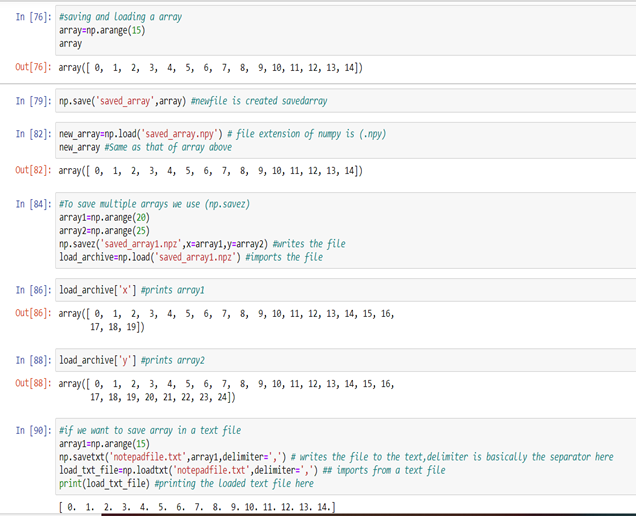Click the 'In [79]:' prompt label
Image resolution: width=636 pixels, height=516 pixels.
[x=34, y=101]
